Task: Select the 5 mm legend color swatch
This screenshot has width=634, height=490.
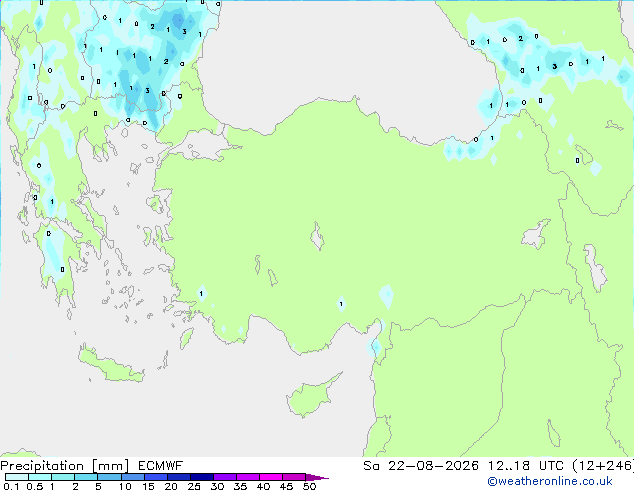Action: point(109,477)
